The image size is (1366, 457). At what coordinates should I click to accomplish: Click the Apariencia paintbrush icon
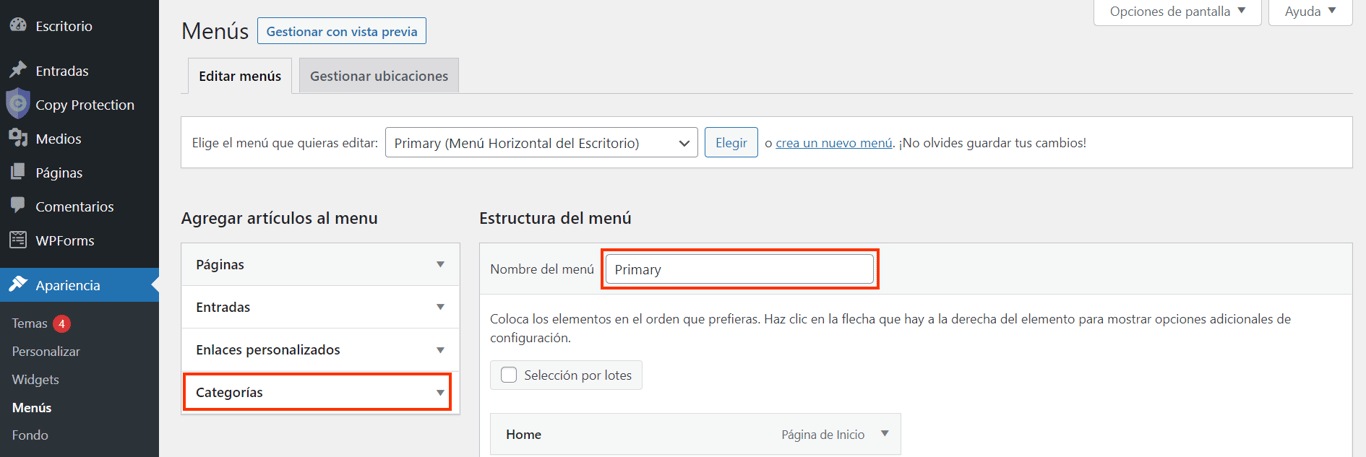coord(18,285)
